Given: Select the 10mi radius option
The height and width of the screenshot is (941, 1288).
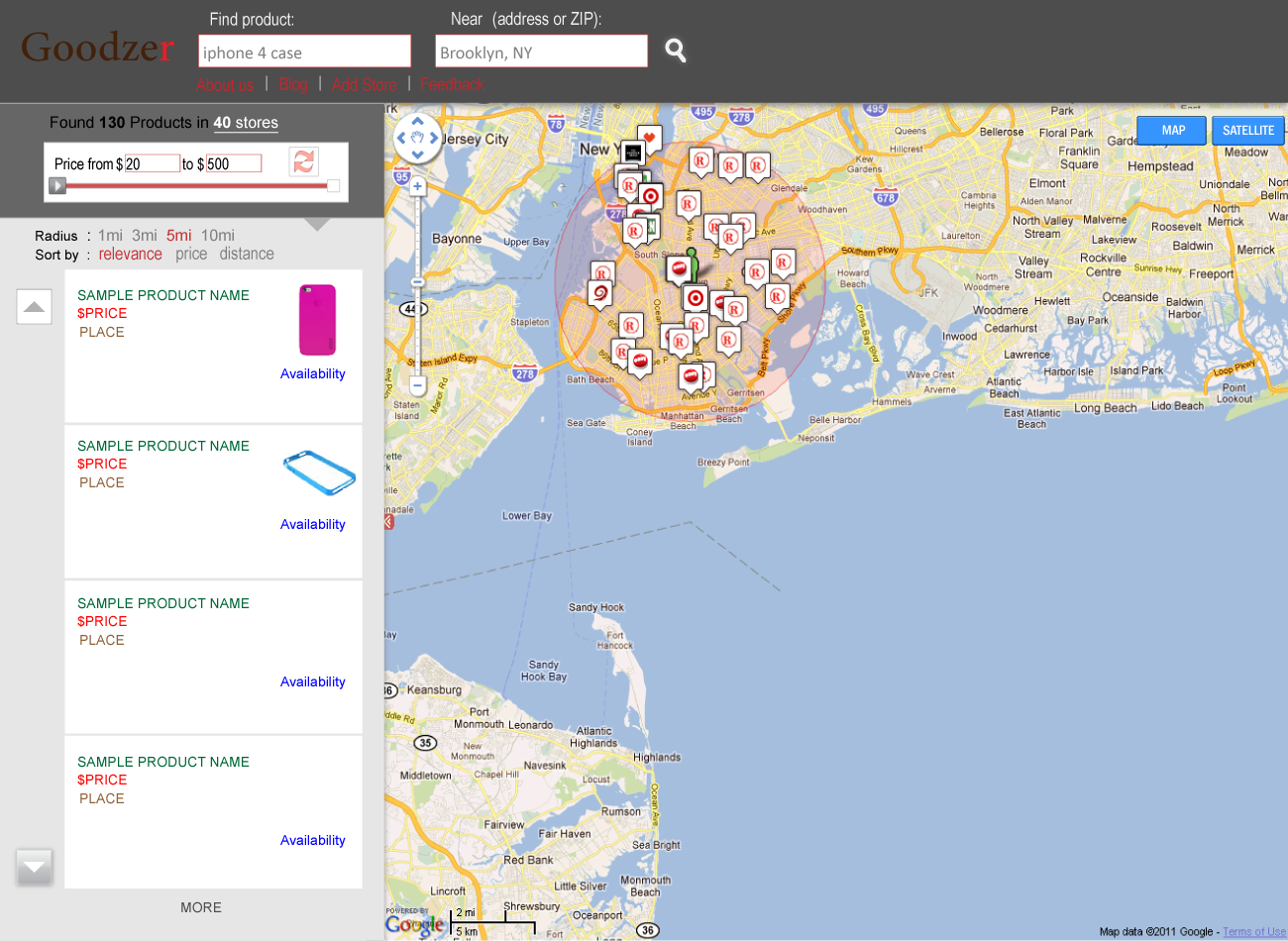Looking at the screenshot, I should click(218, 236).
